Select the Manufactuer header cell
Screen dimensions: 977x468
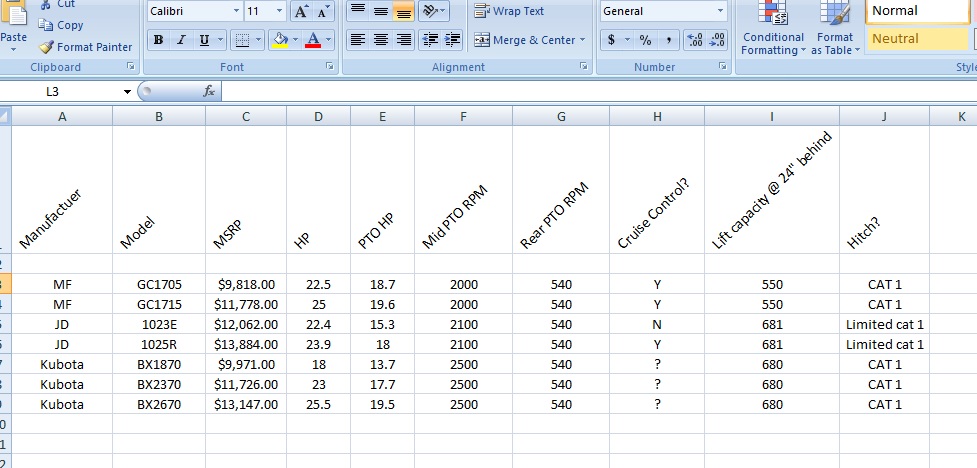click(x=62, y=189)
